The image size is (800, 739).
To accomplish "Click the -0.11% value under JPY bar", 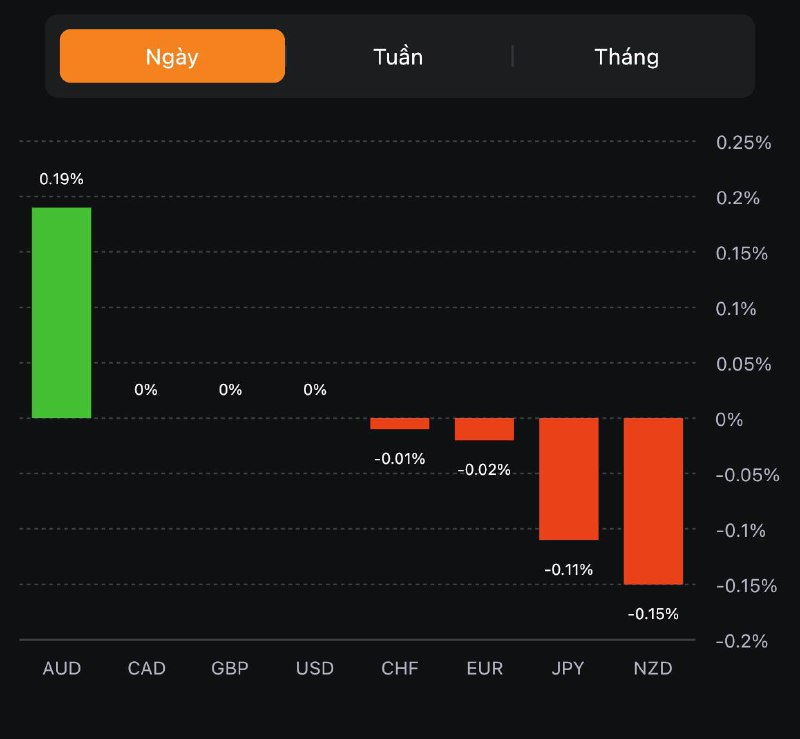I will click(568, 569).
